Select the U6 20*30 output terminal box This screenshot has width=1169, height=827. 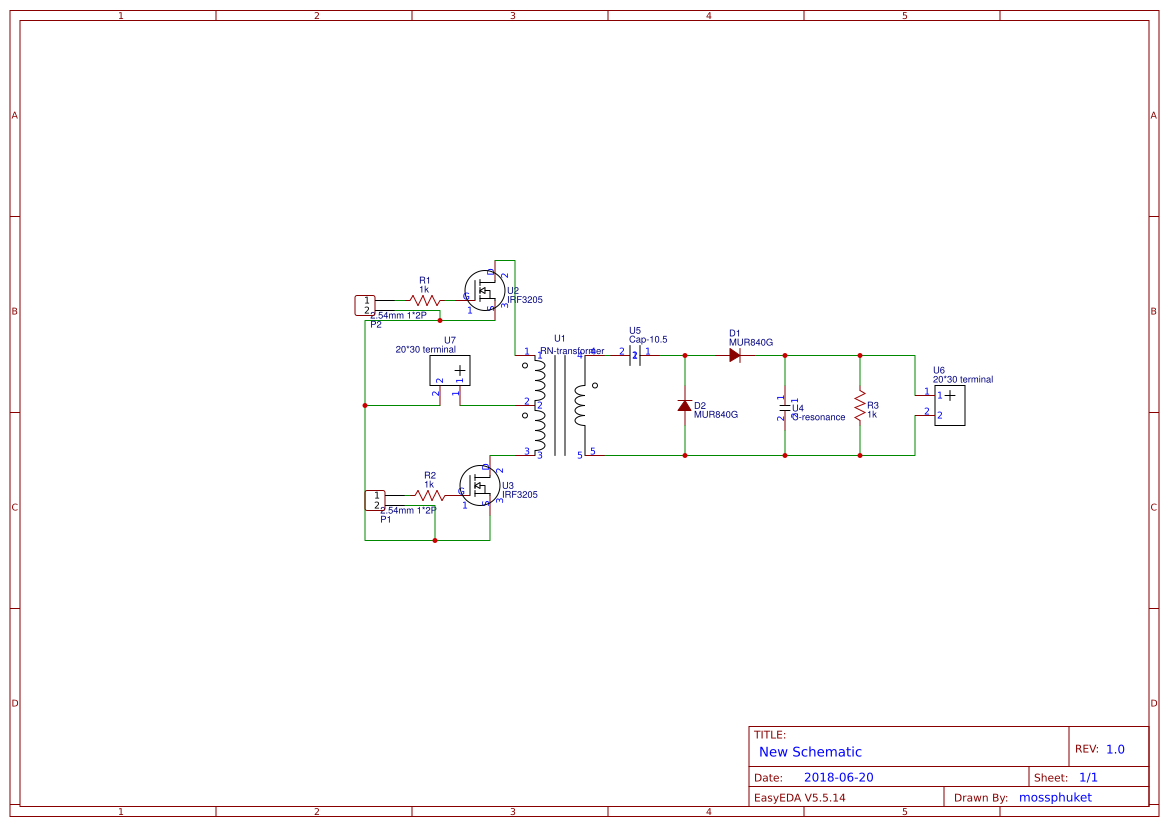click(950, 406)
